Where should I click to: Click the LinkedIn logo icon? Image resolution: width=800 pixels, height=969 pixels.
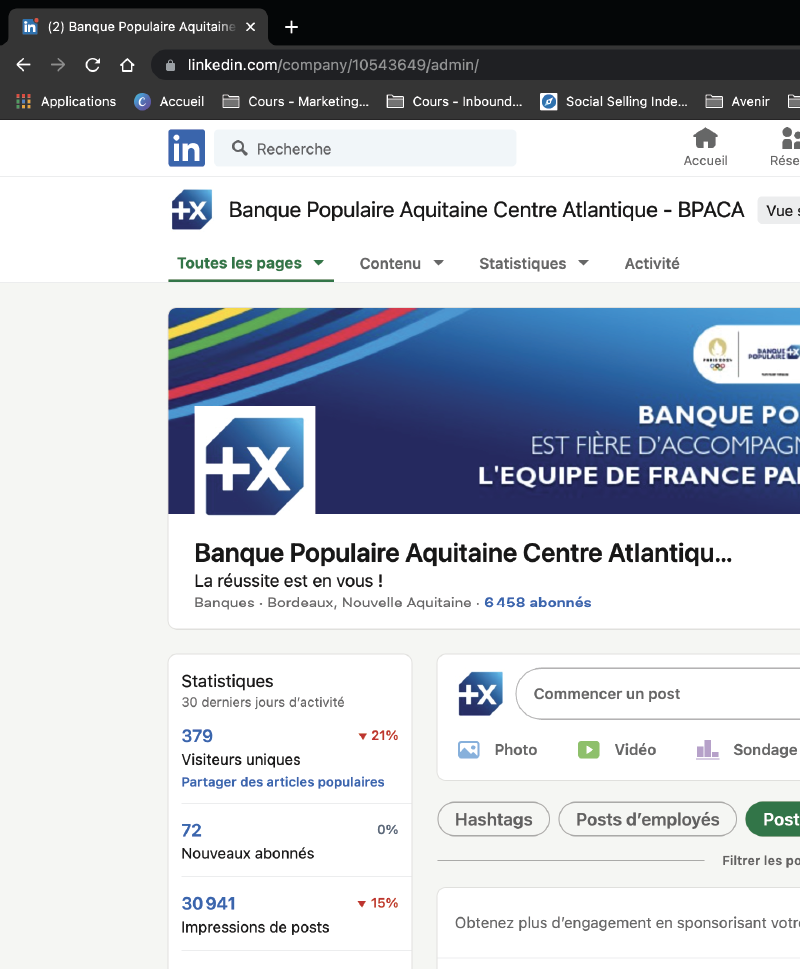coord(186,148)
